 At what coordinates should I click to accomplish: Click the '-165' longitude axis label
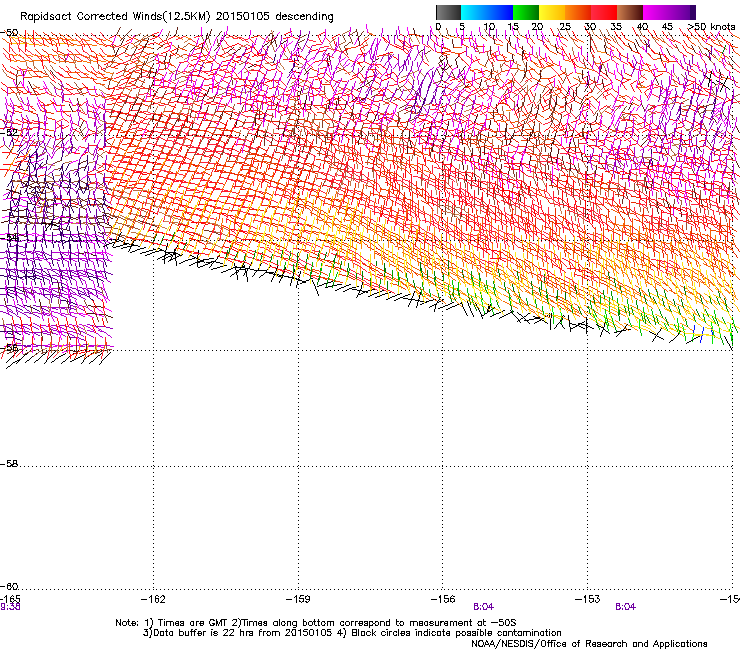point(10,599)
